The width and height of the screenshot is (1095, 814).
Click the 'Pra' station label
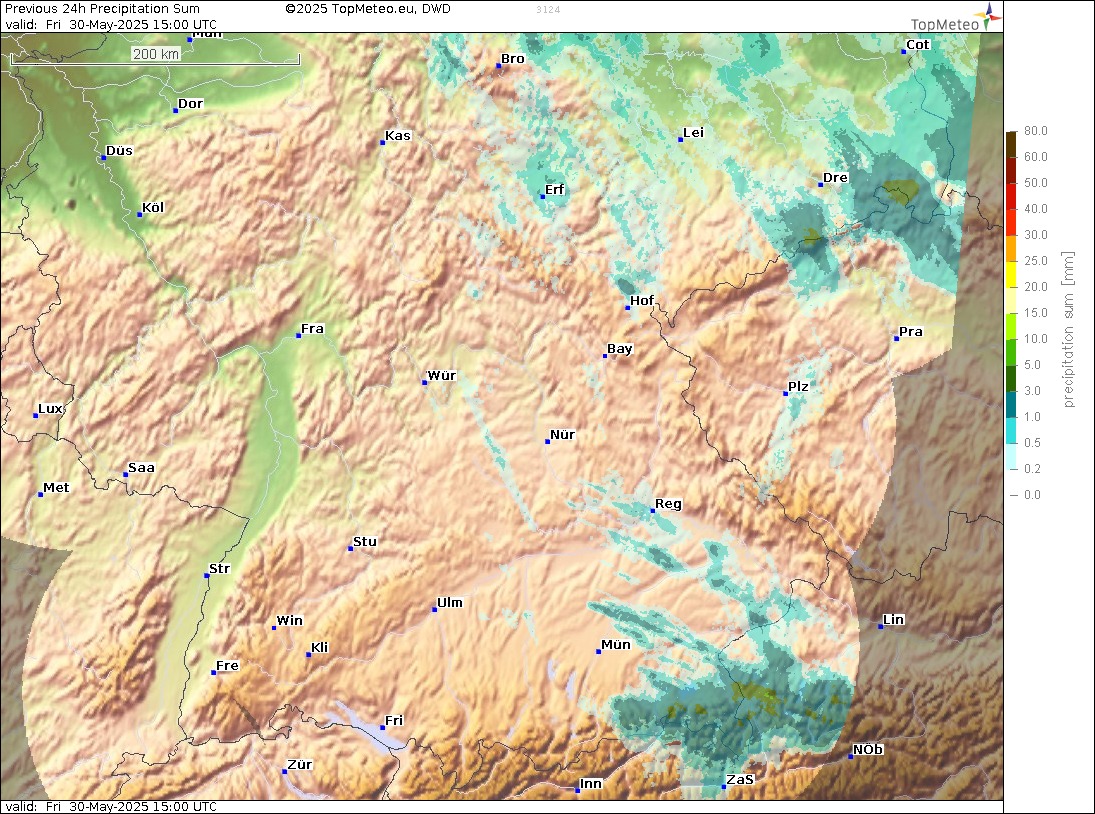pyautogui.click(x=911, y=332)
